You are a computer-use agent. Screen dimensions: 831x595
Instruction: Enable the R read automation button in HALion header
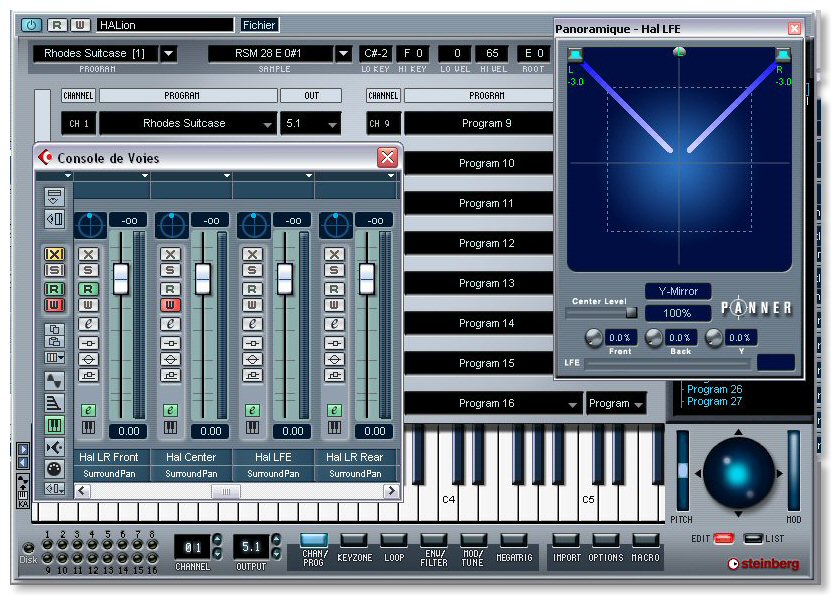tap(56, 25)
